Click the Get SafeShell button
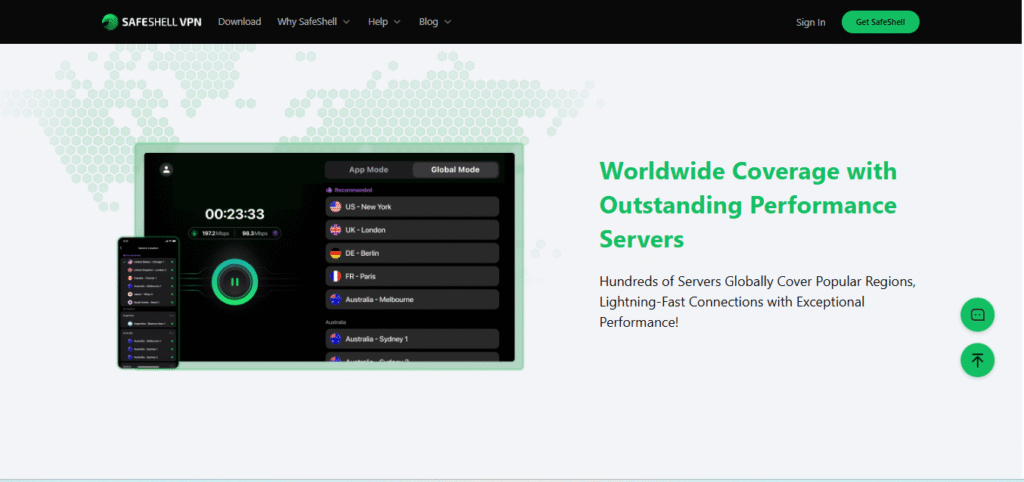 click(x=880, y=22)
